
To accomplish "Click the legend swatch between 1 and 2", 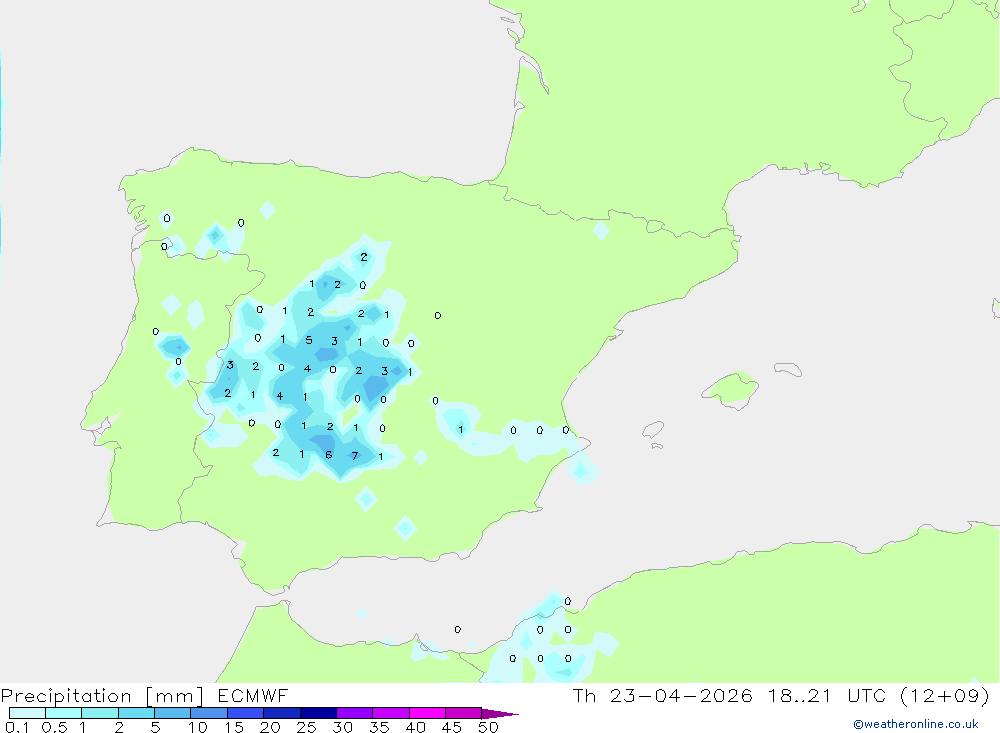I will click(100, 713).
